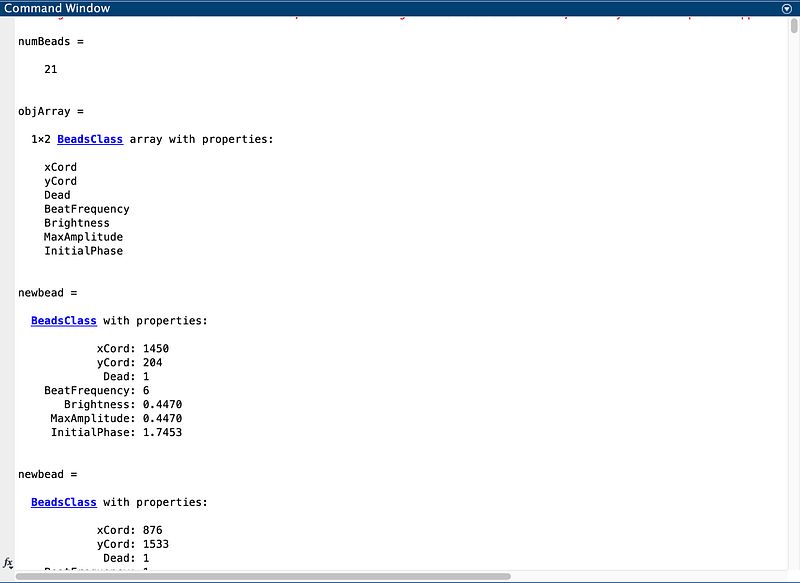Viewport: 800px width, 583px height.
Task: Click the xCord value 876
Action: 153,530
